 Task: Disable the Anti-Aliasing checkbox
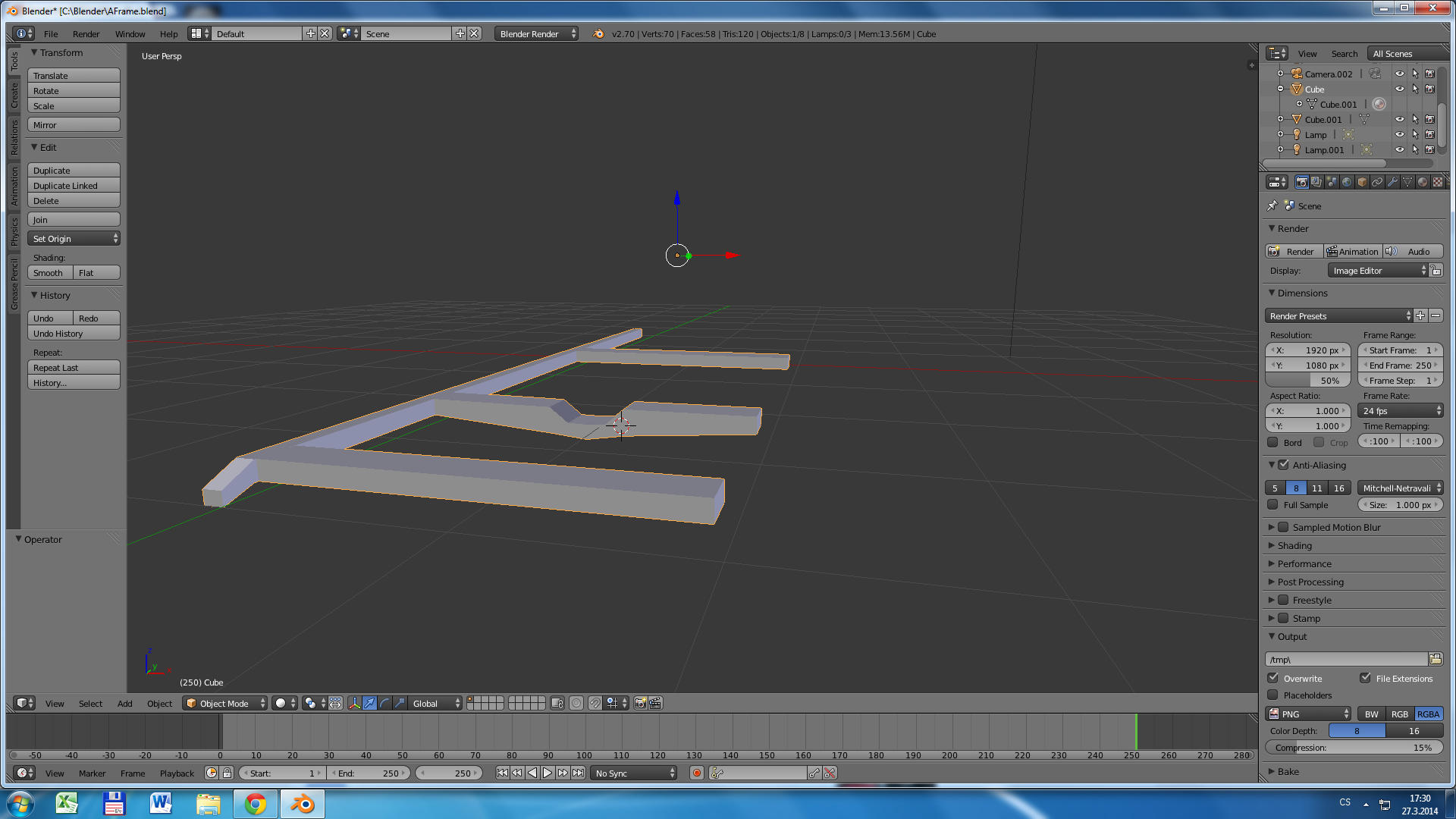1283,465
